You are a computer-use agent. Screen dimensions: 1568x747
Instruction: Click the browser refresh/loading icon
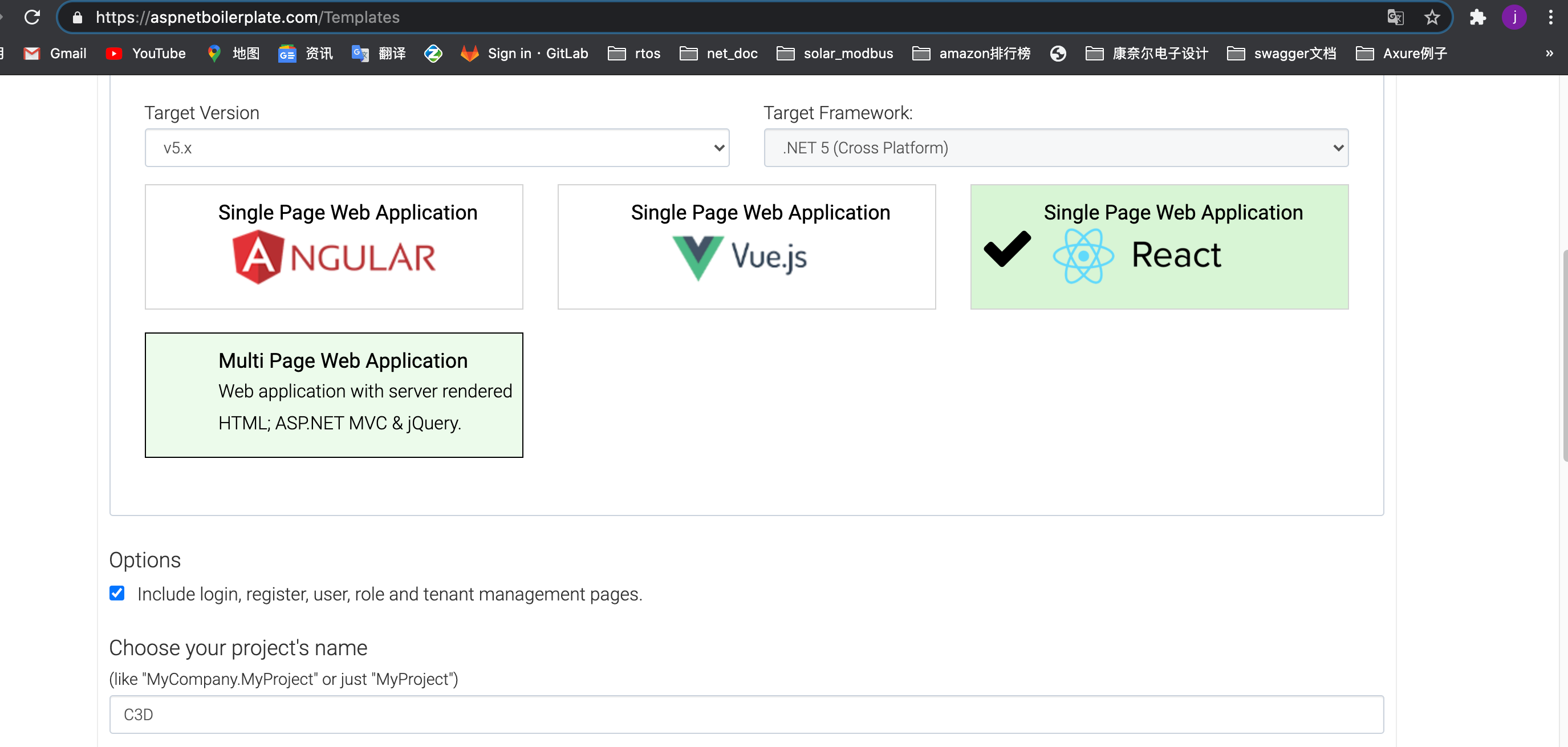31,17
